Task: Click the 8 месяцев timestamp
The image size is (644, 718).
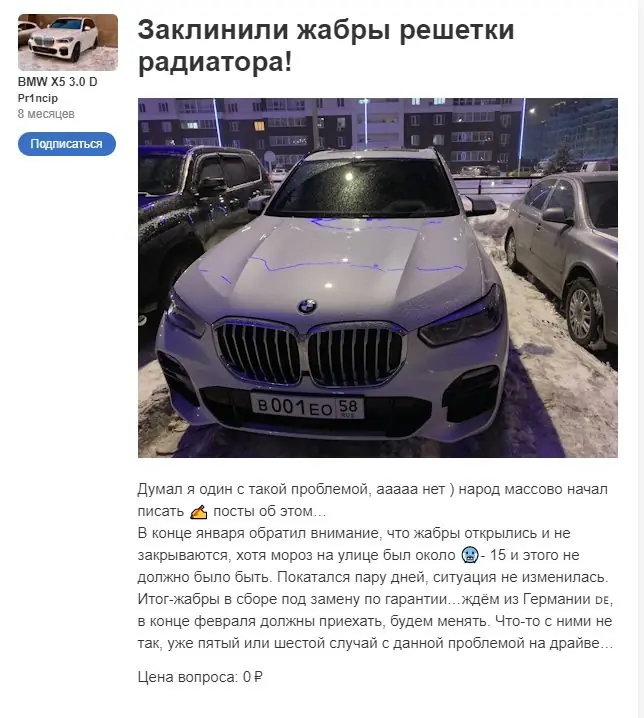Action: 46,114
